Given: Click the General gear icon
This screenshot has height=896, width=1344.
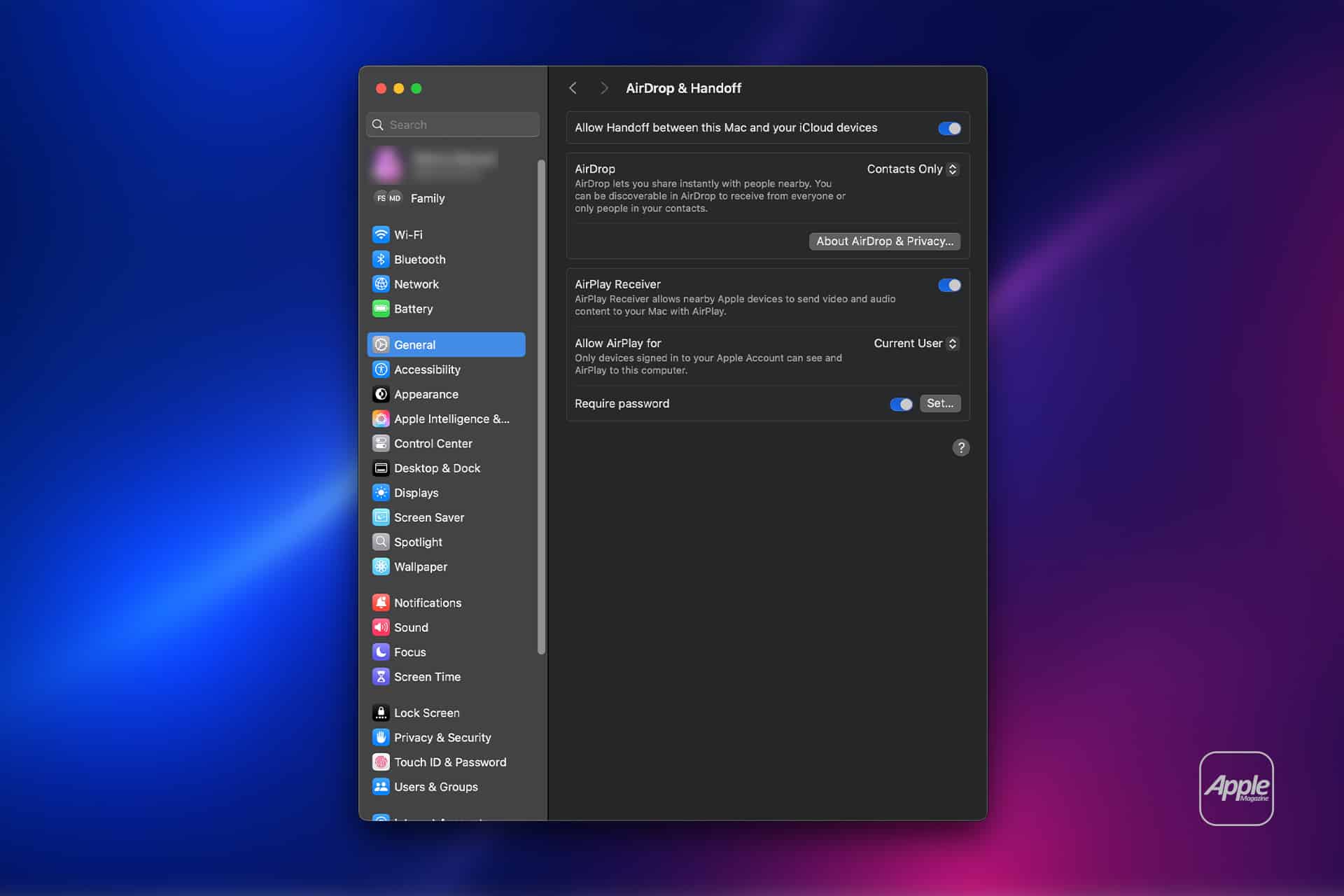Looking at the screenshot, I should [x=381, y=344].
